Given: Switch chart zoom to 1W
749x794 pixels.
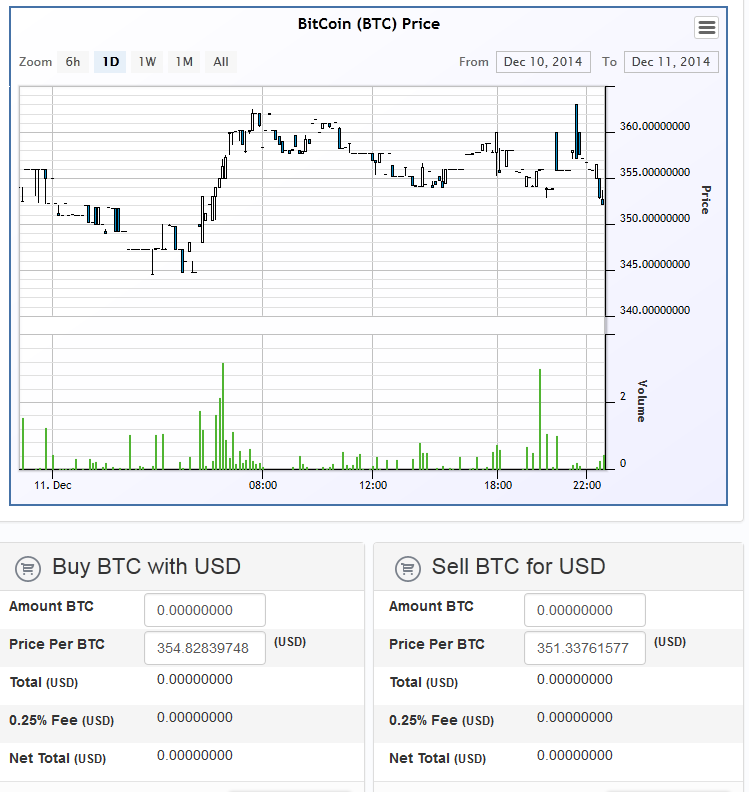Looking at the screenshot, I should point(147,62).
